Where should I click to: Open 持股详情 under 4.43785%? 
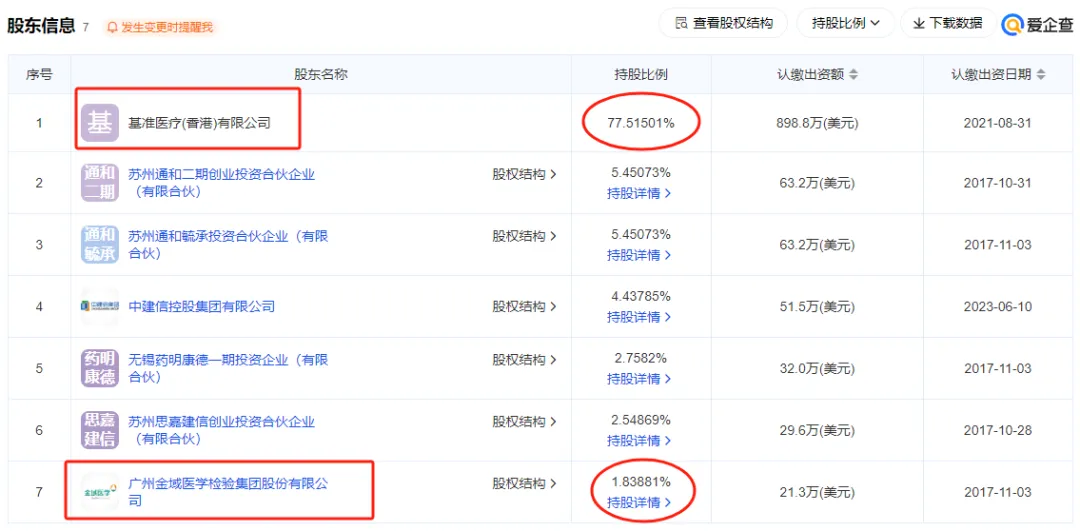click(639, 317)
